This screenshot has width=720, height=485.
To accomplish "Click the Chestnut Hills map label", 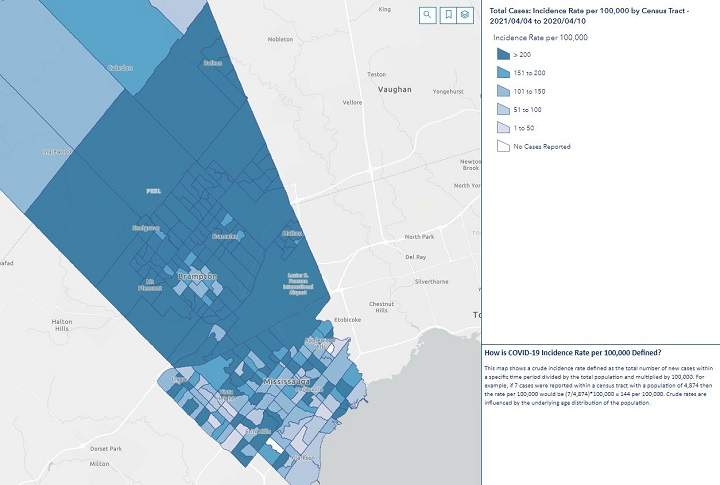I will [381, 307].
